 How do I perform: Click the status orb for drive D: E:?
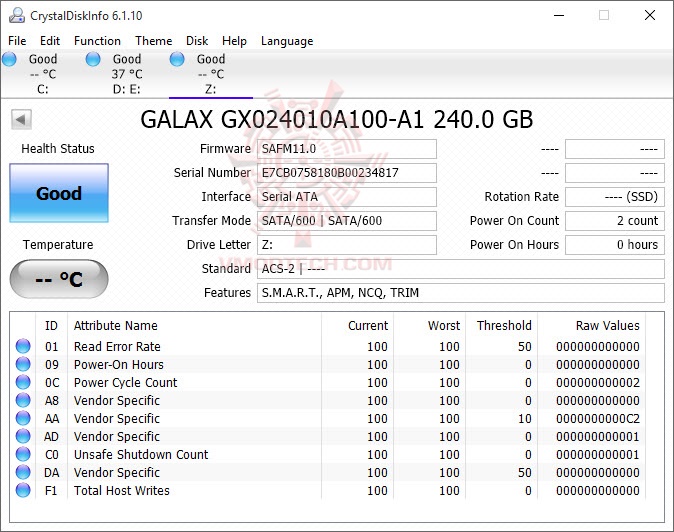point(93,59)
